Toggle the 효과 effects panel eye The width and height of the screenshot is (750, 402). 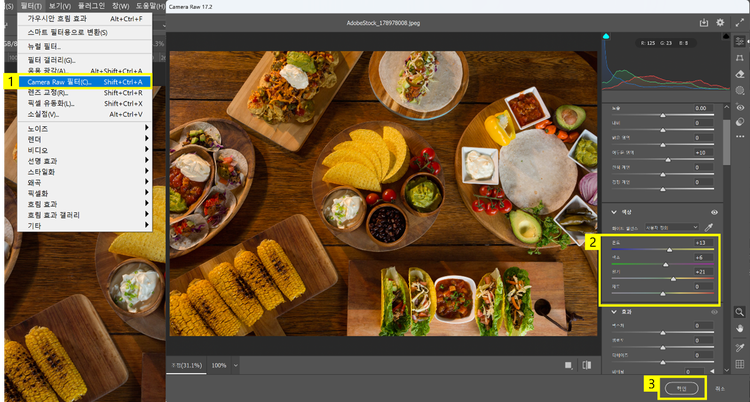pos(714,312)
